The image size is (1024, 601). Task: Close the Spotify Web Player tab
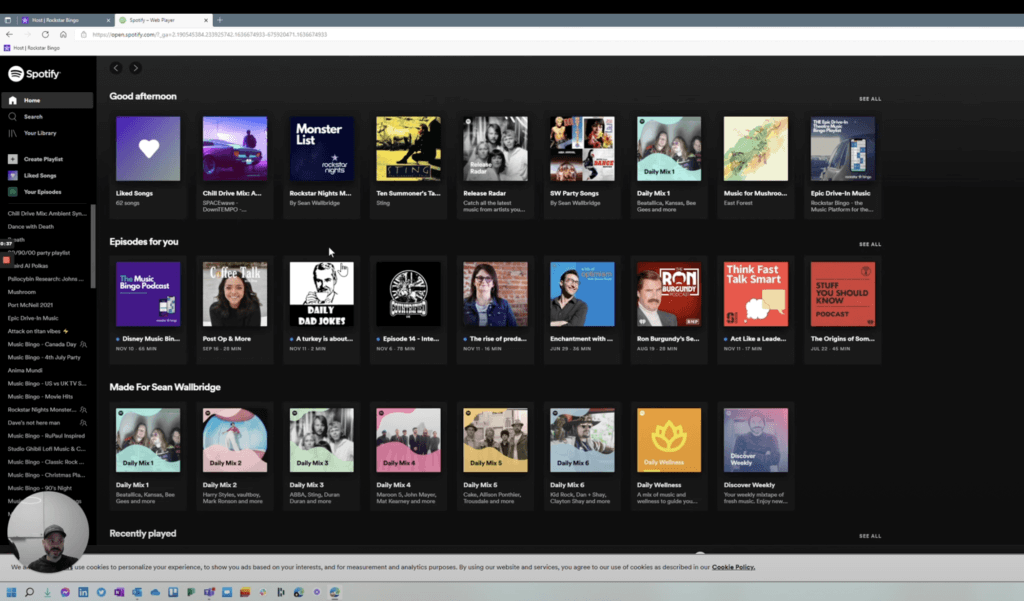pos(206,20)
